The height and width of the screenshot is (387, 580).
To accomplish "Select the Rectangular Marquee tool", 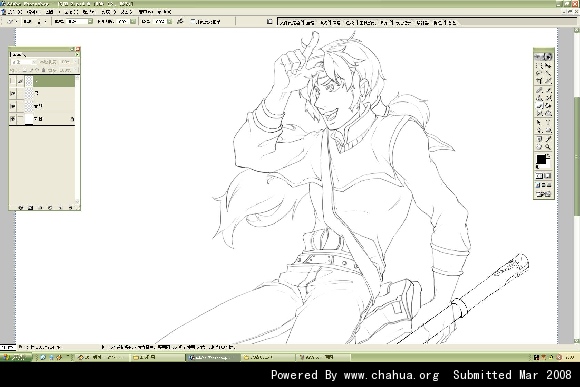I will point(539,65).
